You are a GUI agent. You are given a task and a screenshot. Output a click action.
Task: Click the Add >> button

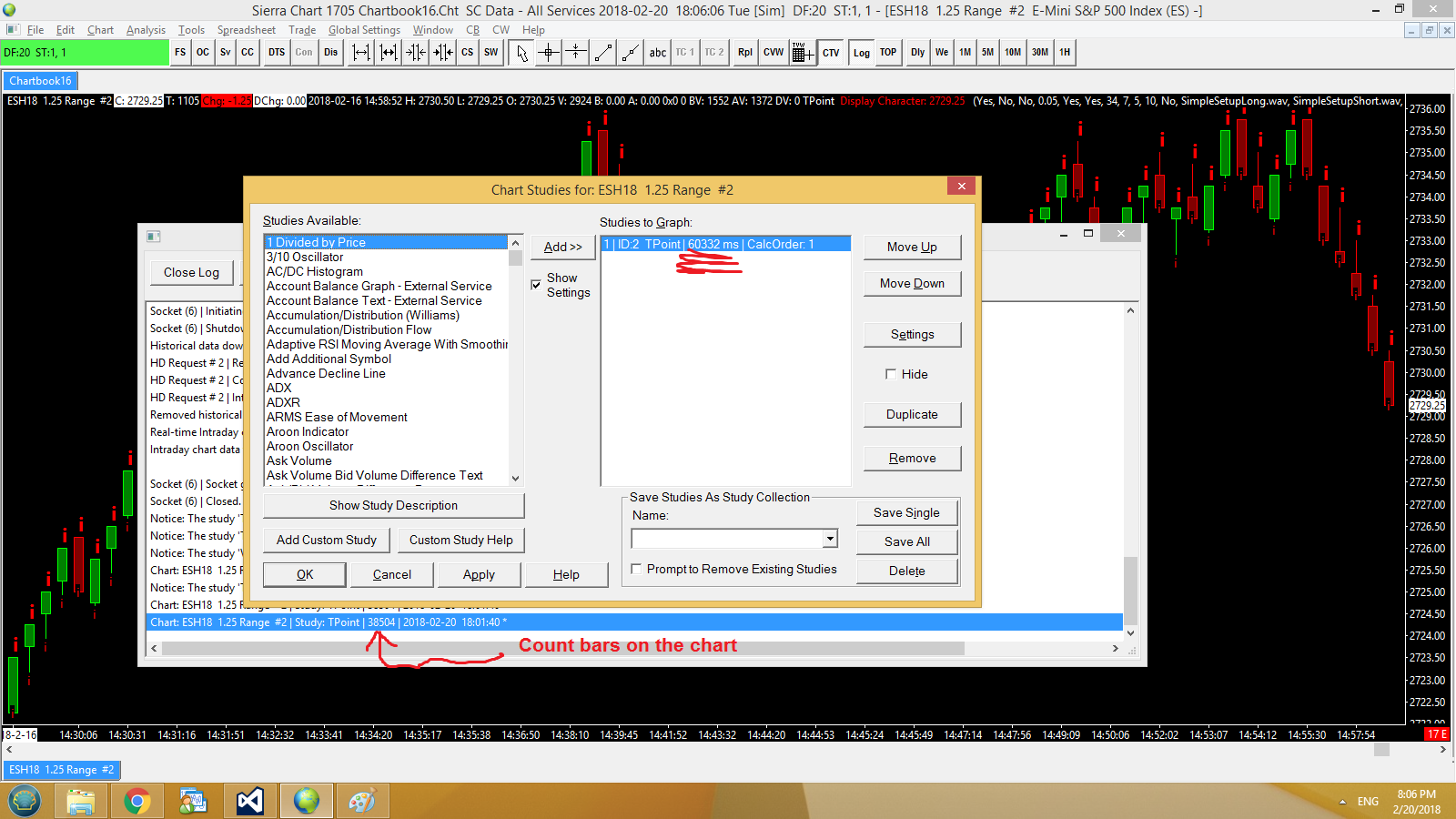coord(563,247)
